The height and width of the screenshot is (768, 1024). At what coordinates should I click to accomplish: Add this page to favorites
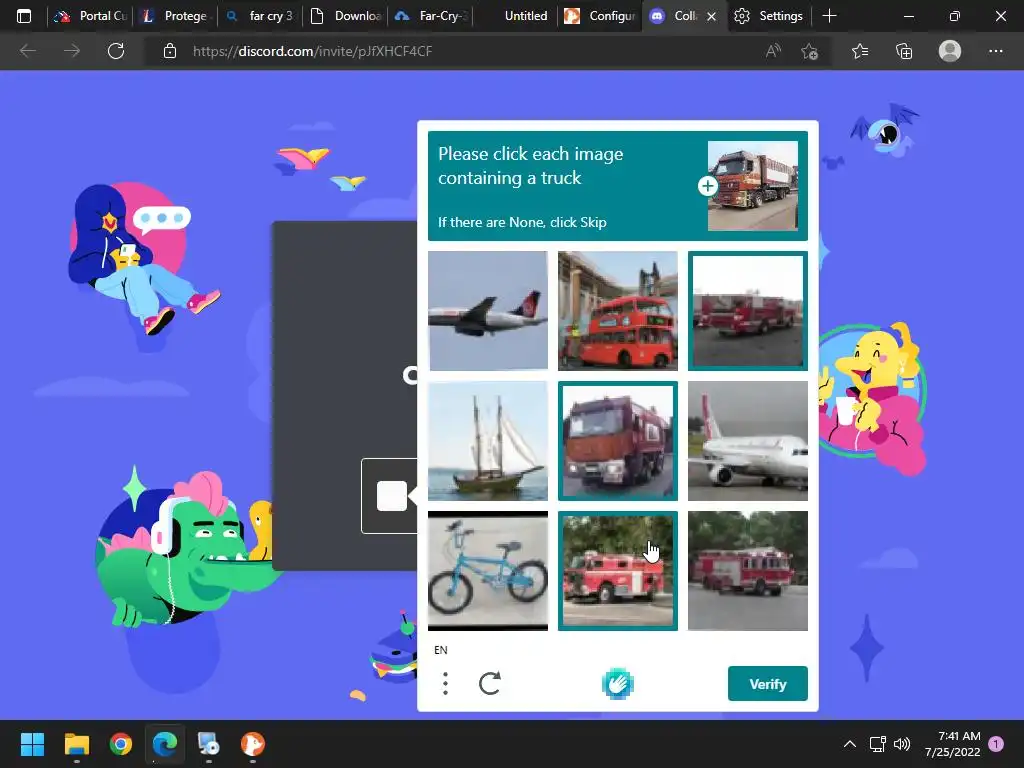pyautogui.click(x=810, y=51)
